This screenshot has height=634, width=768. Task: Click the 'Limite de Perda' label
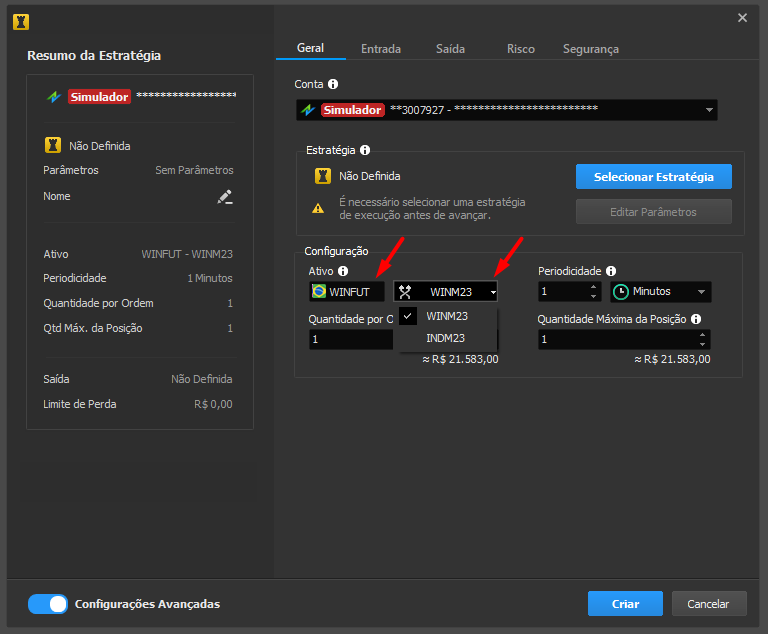[80, 404]
